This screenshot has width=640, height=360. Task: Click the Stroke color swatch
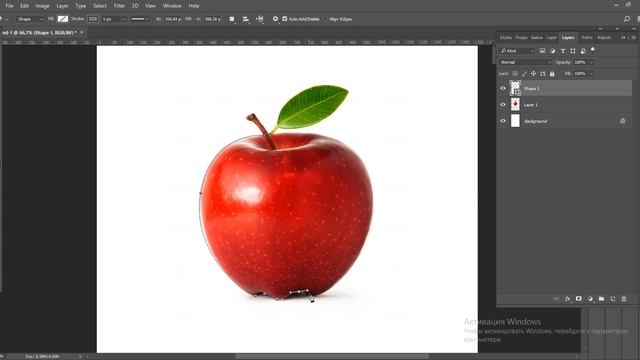pos(93,19)
